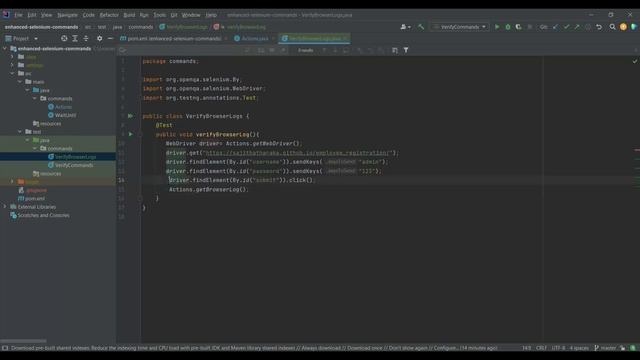Collapse the test folder node
Image resolution: width=640 pixels, height=360 pixels.
[x=20, y=132]
